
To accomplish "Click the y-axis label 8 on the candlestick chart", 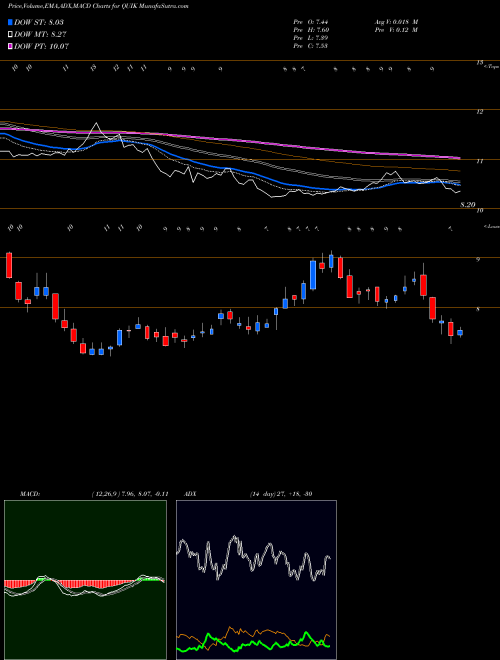I will click(478, 309).
